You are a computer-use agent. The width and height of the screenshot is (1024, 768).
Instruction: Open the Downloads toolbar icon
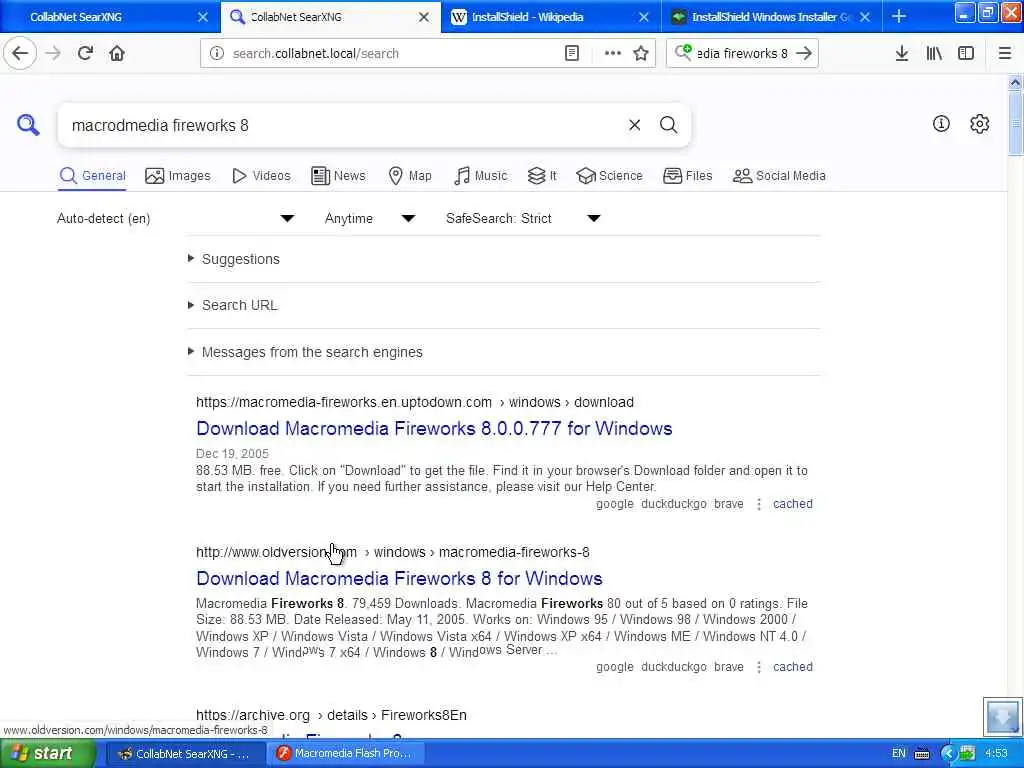pos(901,53)
